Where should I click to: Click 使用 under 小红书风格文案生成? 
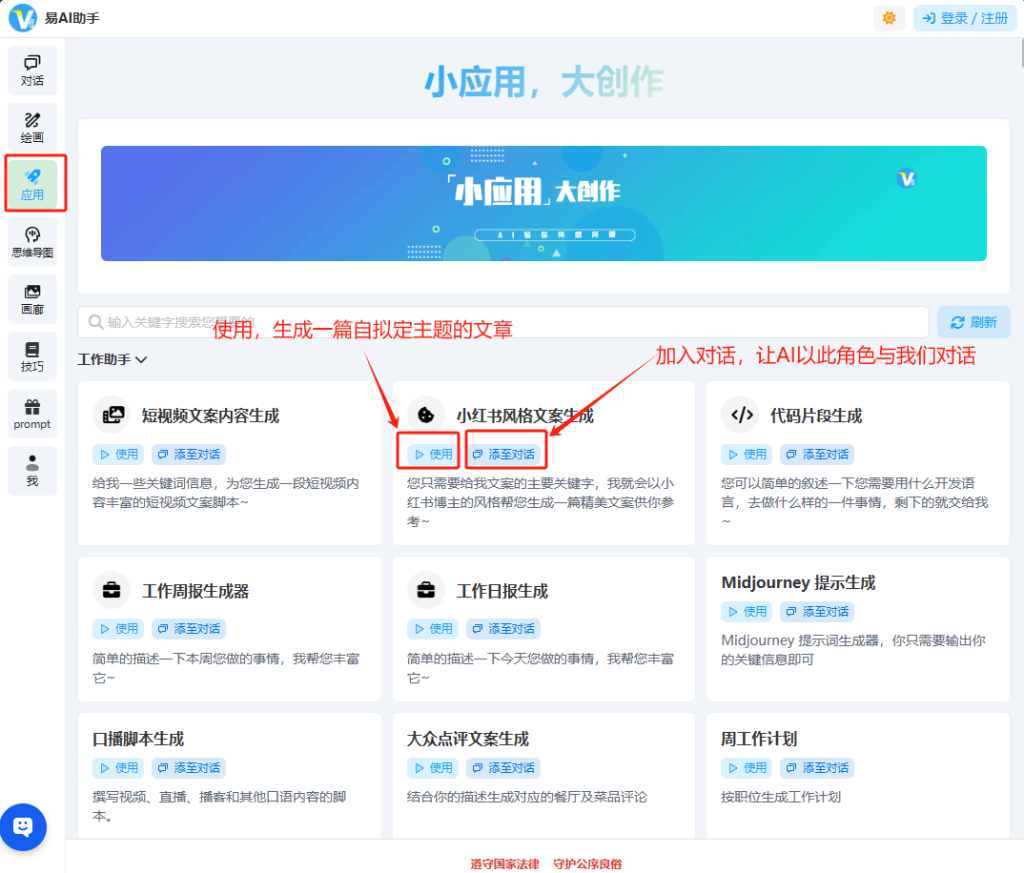click(433, 454)
